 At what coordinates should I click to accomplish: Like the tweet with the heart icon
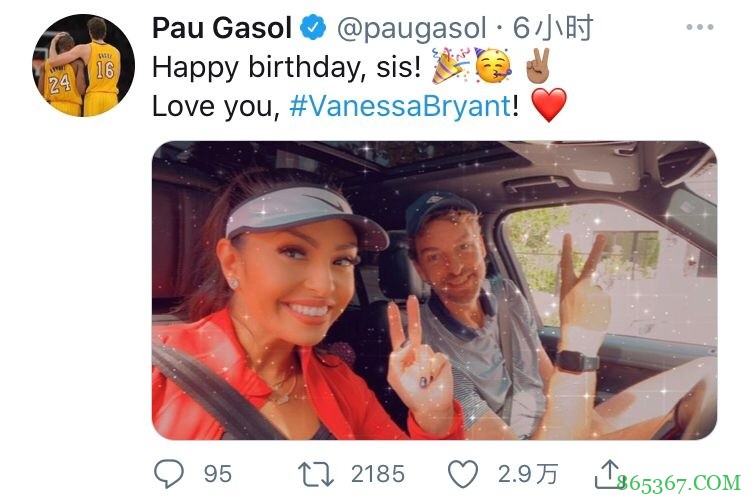tap(463, 474)
